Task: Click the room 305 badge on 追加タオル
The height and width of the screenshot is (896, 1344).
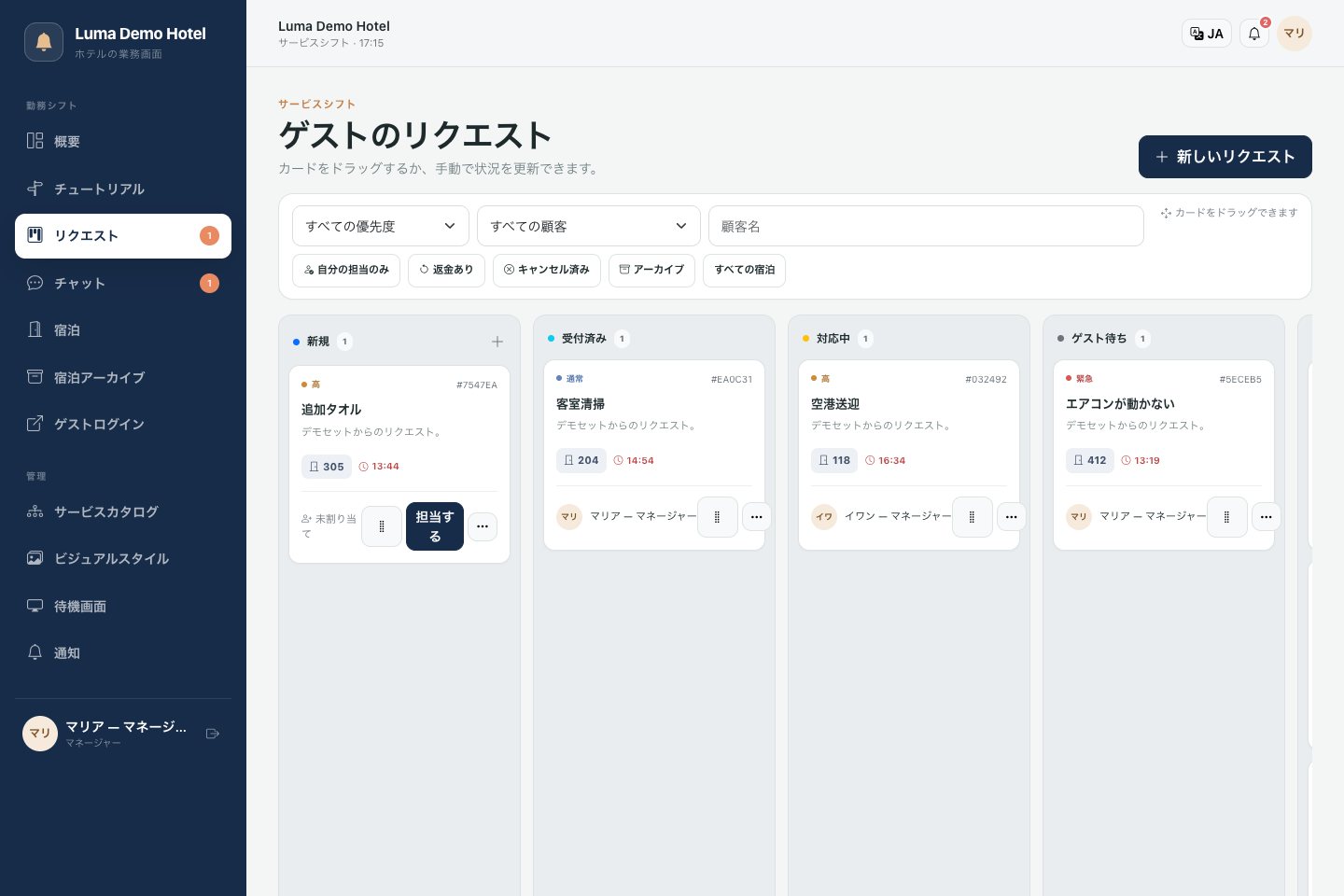Action: pyautogui.click(x=327, y=467)
